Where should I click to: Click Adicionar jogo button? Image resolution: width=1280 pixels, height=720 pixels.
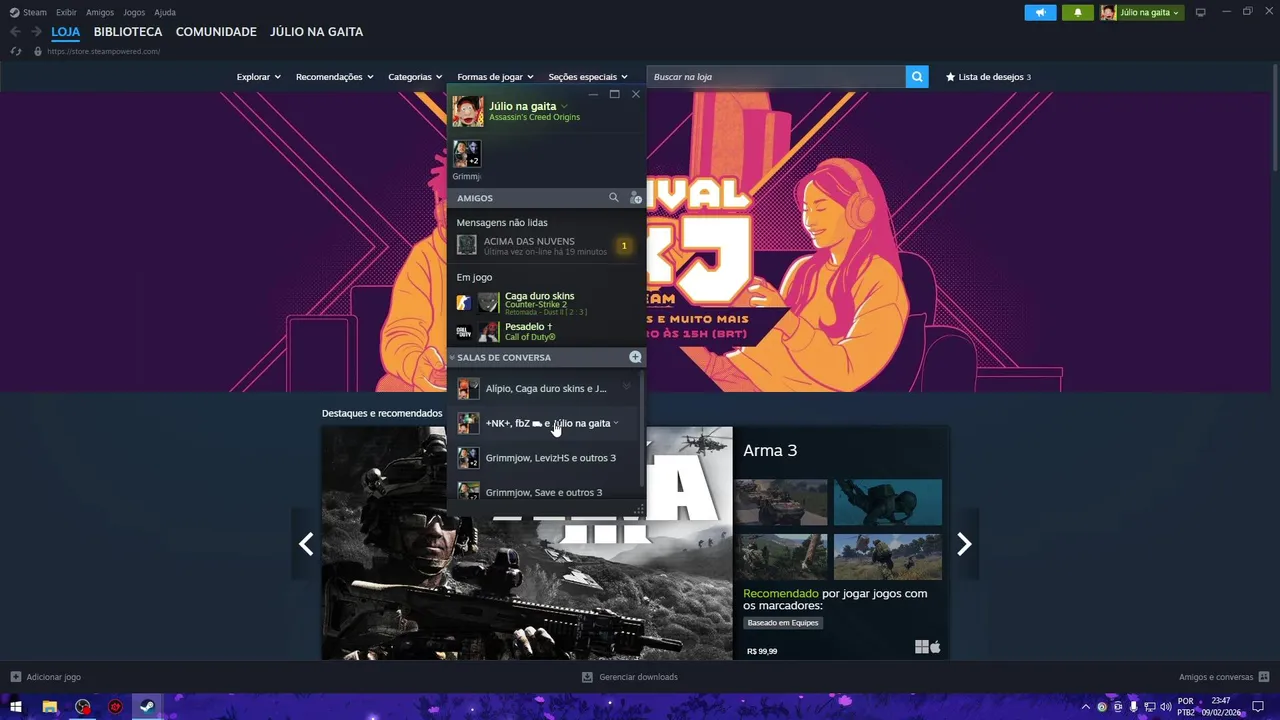(x=46, y=677)
